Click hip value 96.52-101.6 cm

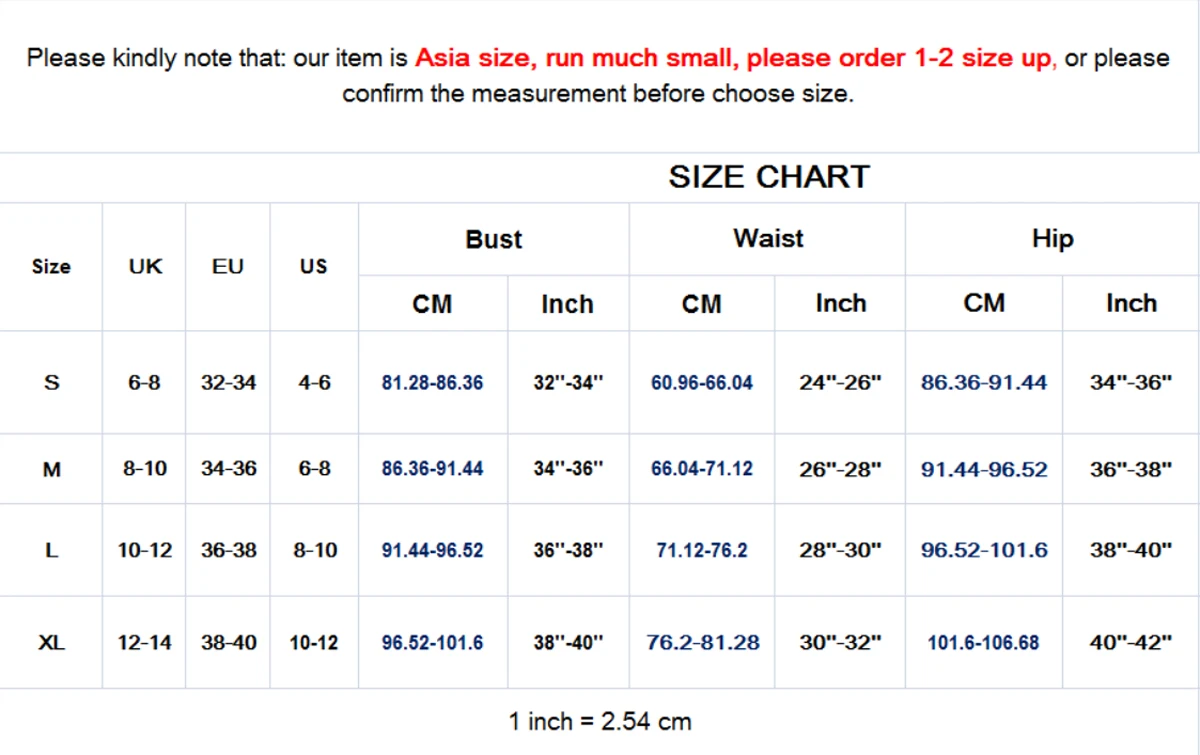pyautogui.click(x=984, y=550)
